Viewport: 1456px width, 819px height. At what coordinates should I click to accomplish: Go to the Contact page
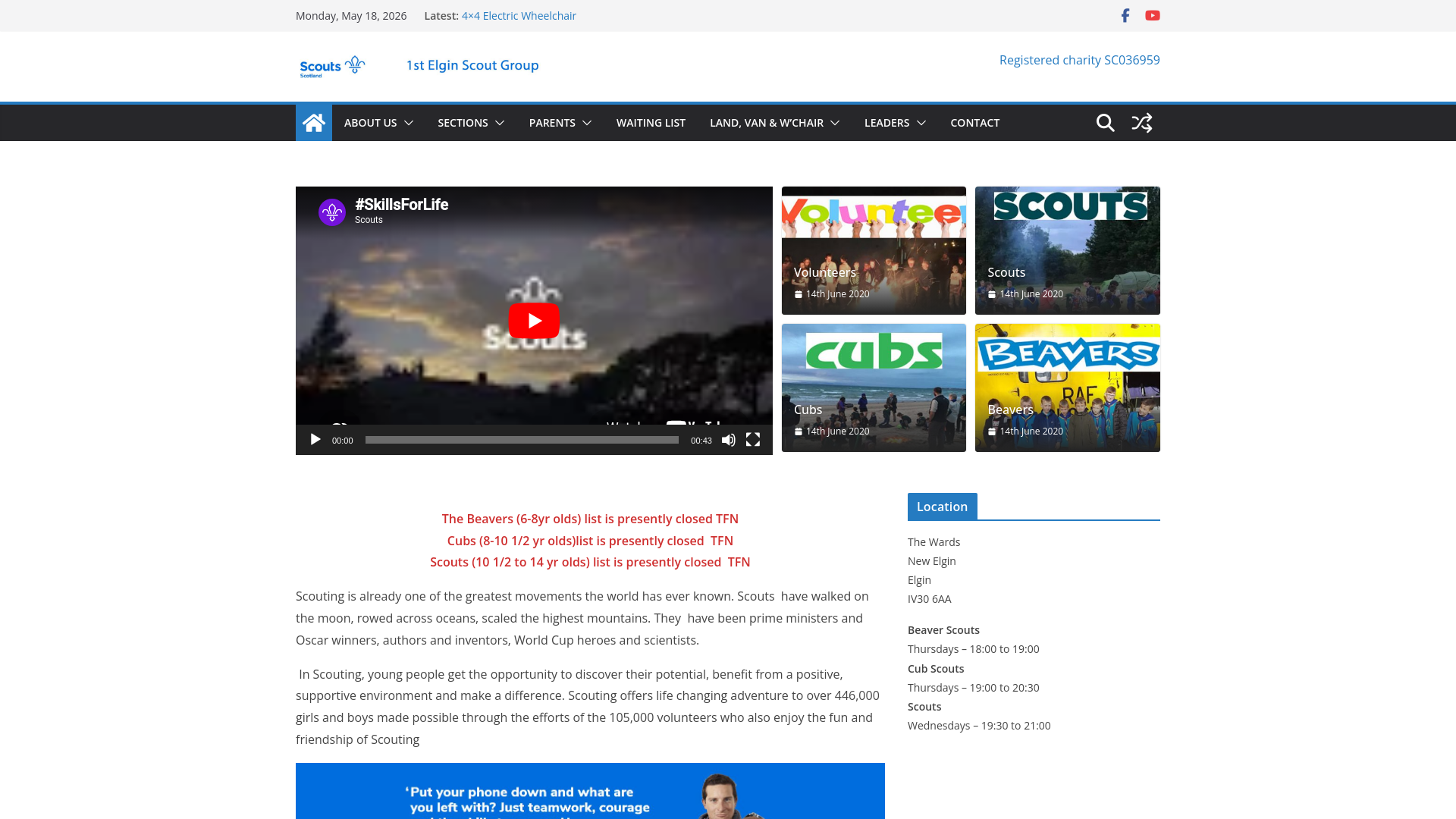pos(974,123)
